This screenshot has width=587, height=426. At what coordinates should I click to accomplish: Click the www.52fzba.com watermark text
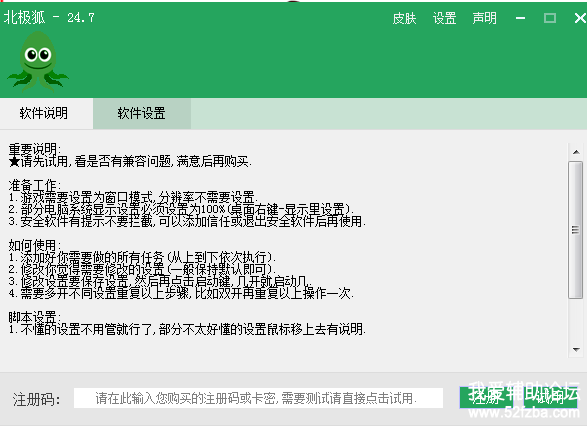[x=524, y=413]
